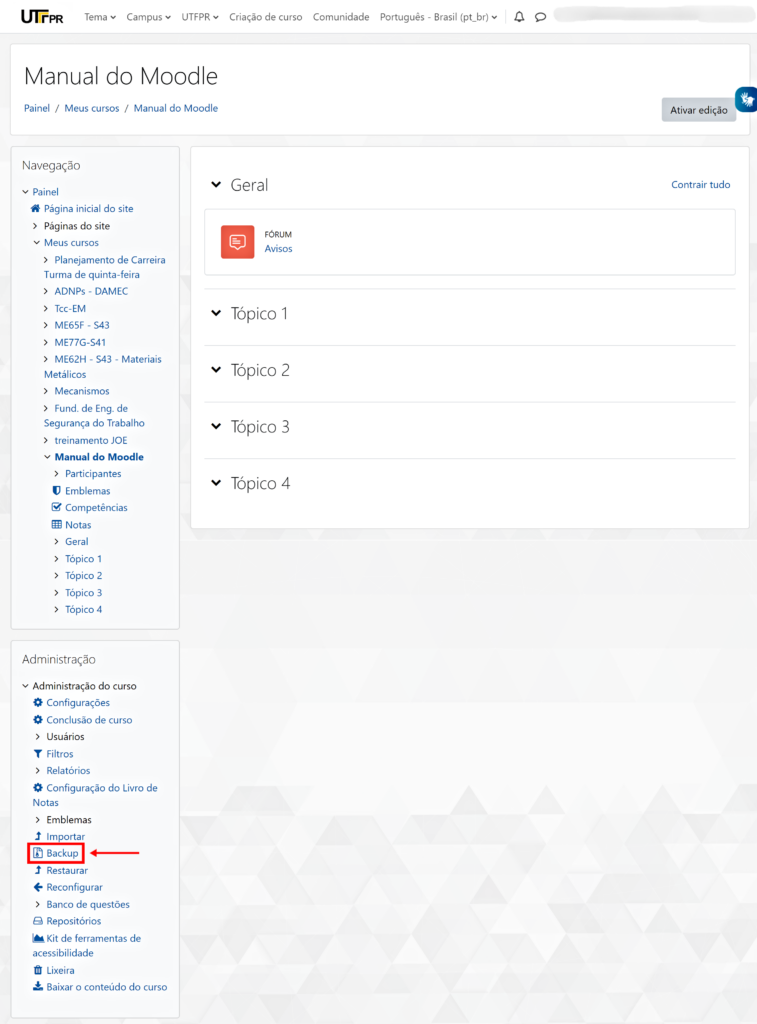
Task: Collapse the Painel tree node arrow
Action: click(x=25, y=192)
